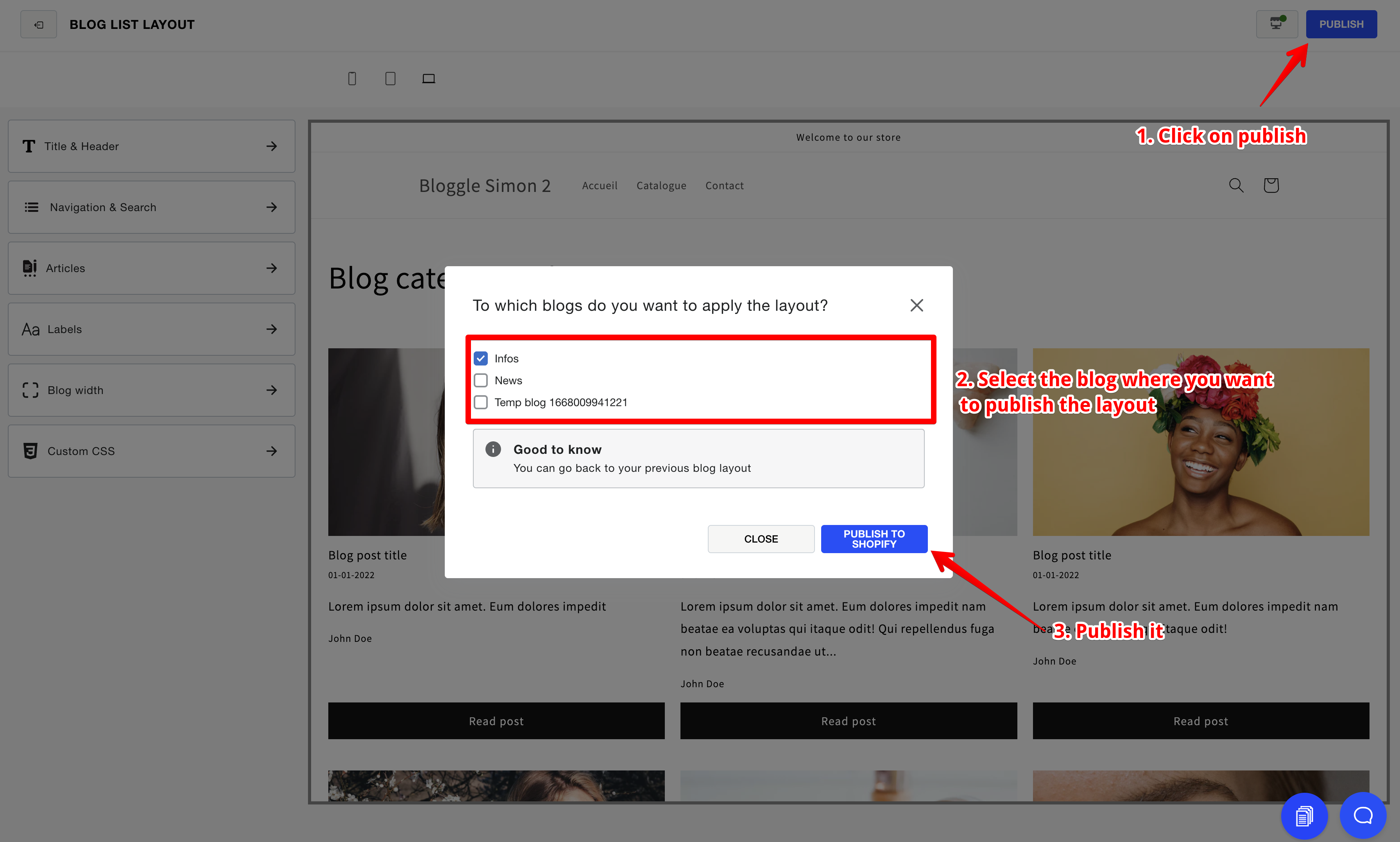Click the Publish to Shopify button
This screenshot has width=1400, height=842.
pyautogui.click(x=874, y=538)
